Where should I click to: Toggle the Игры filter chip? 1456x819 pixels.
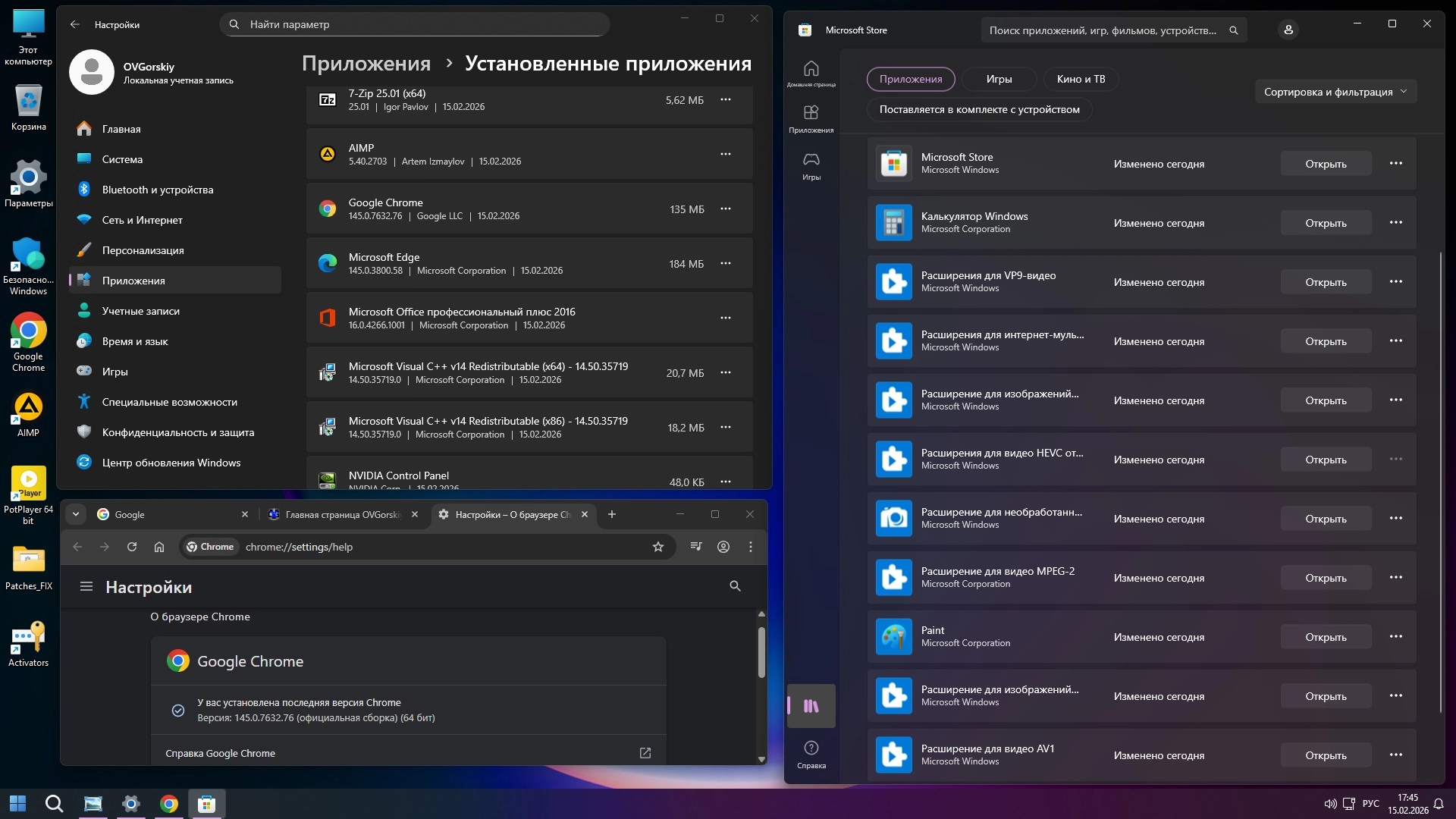[x=999, y=79]
